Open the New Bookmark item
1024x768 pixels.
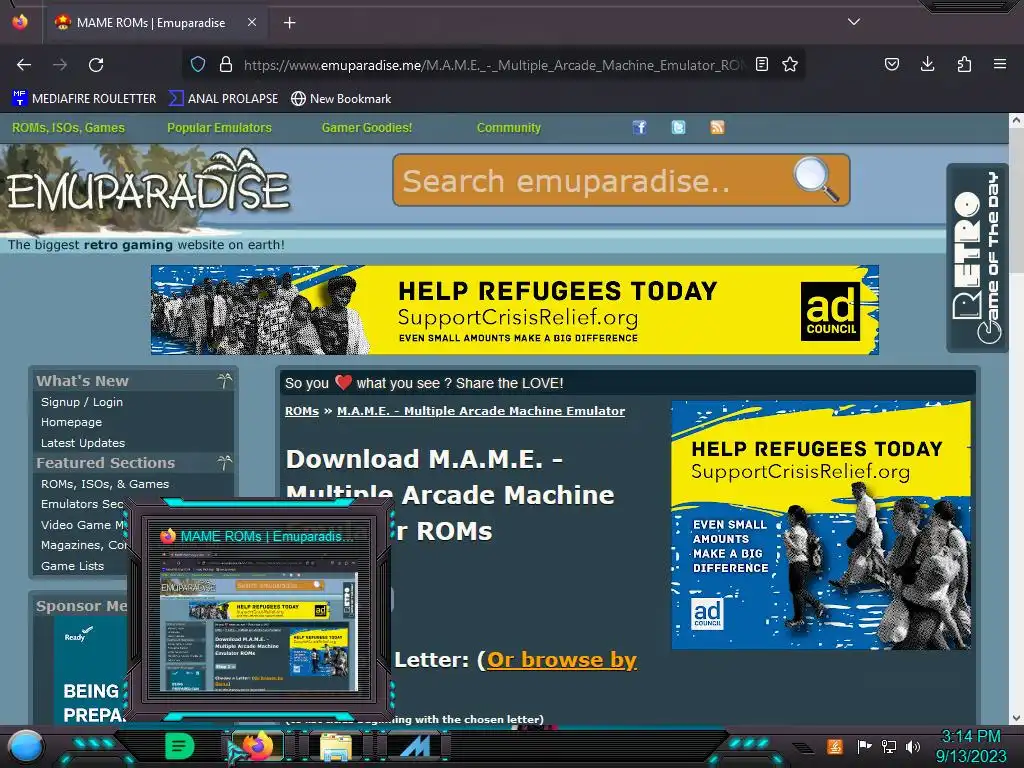click(x=341, y=99)
